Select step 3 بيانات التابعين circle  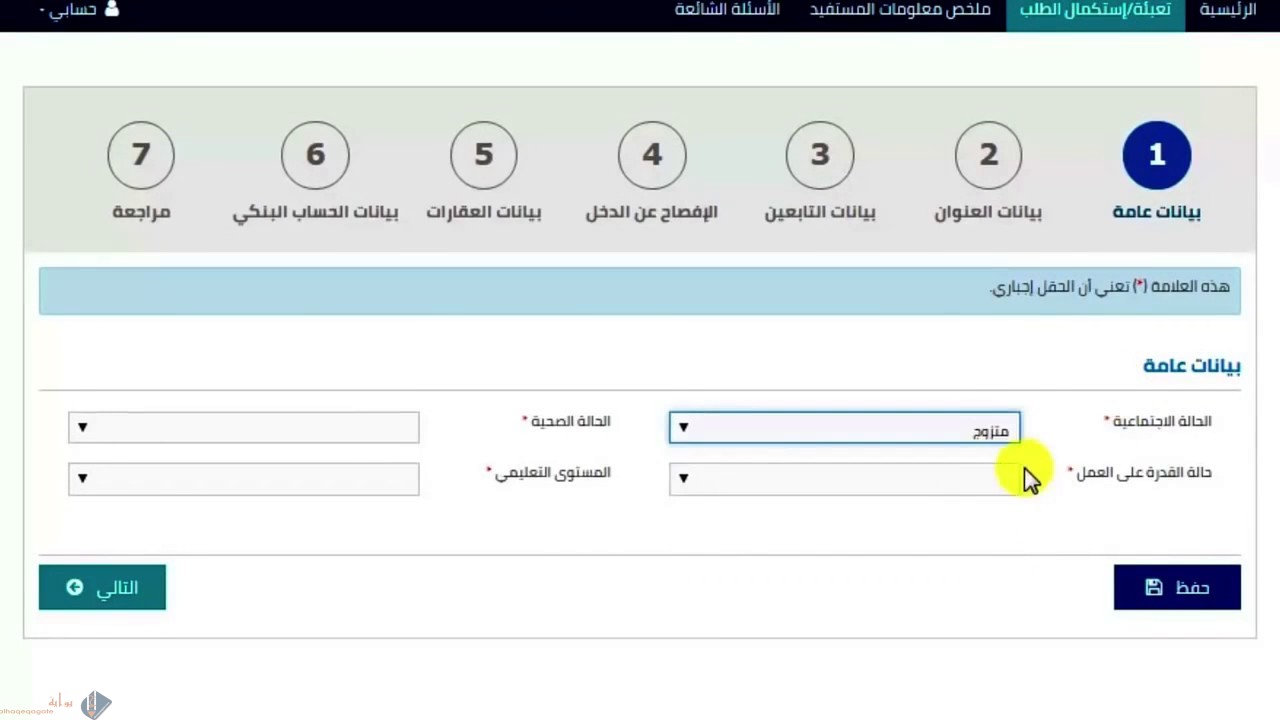point(820,155)
